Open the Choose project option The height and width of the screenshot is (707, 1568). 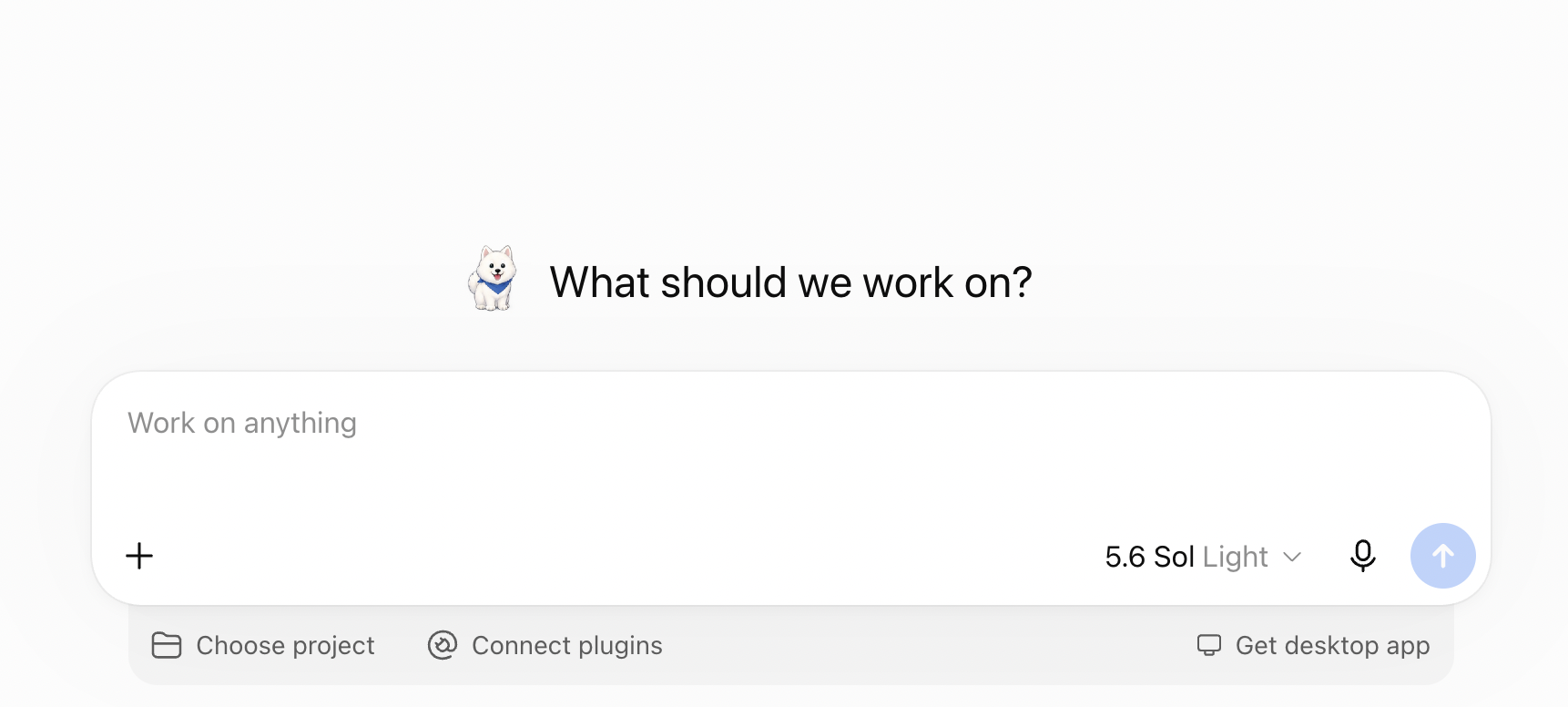(x=263, y=645)
